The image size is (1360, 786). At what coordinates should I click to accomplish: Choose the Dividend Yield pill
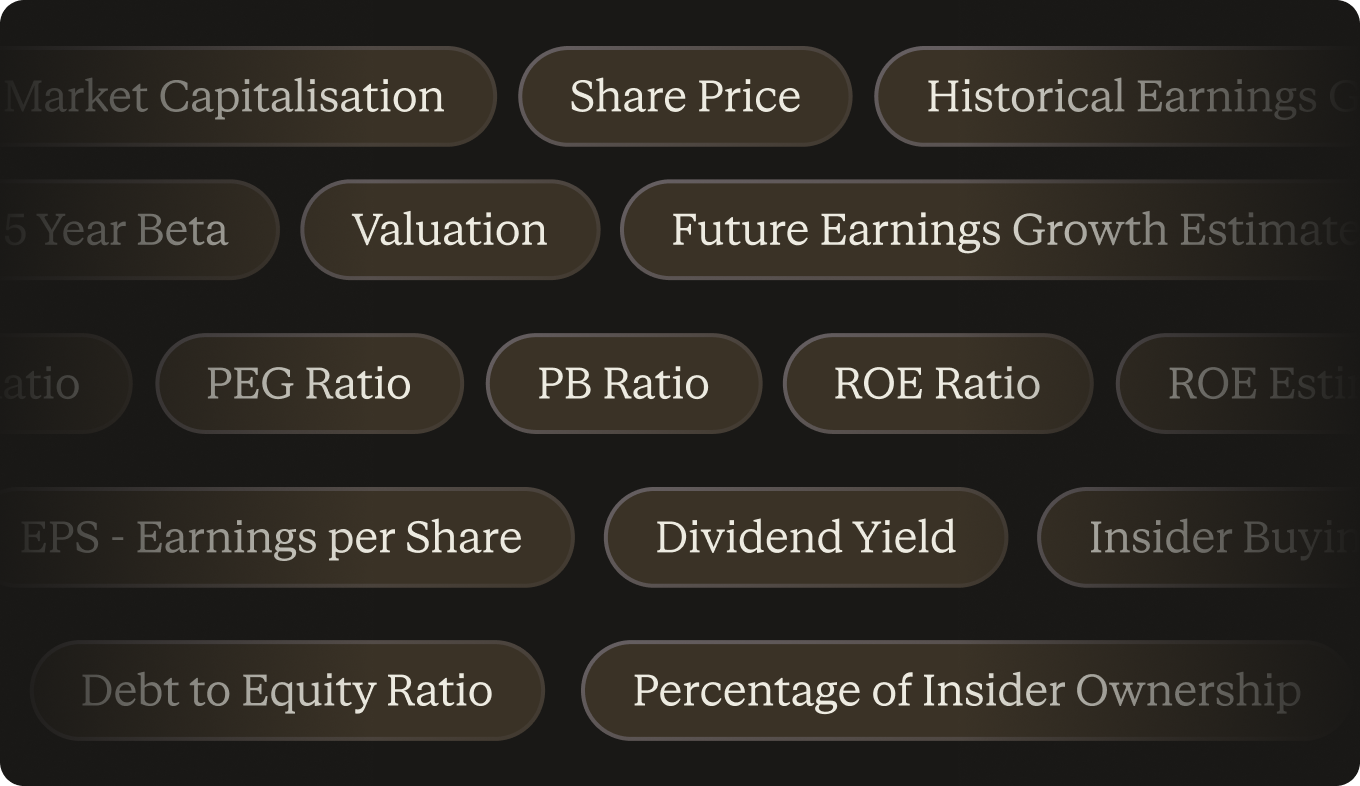coord(806,538)
